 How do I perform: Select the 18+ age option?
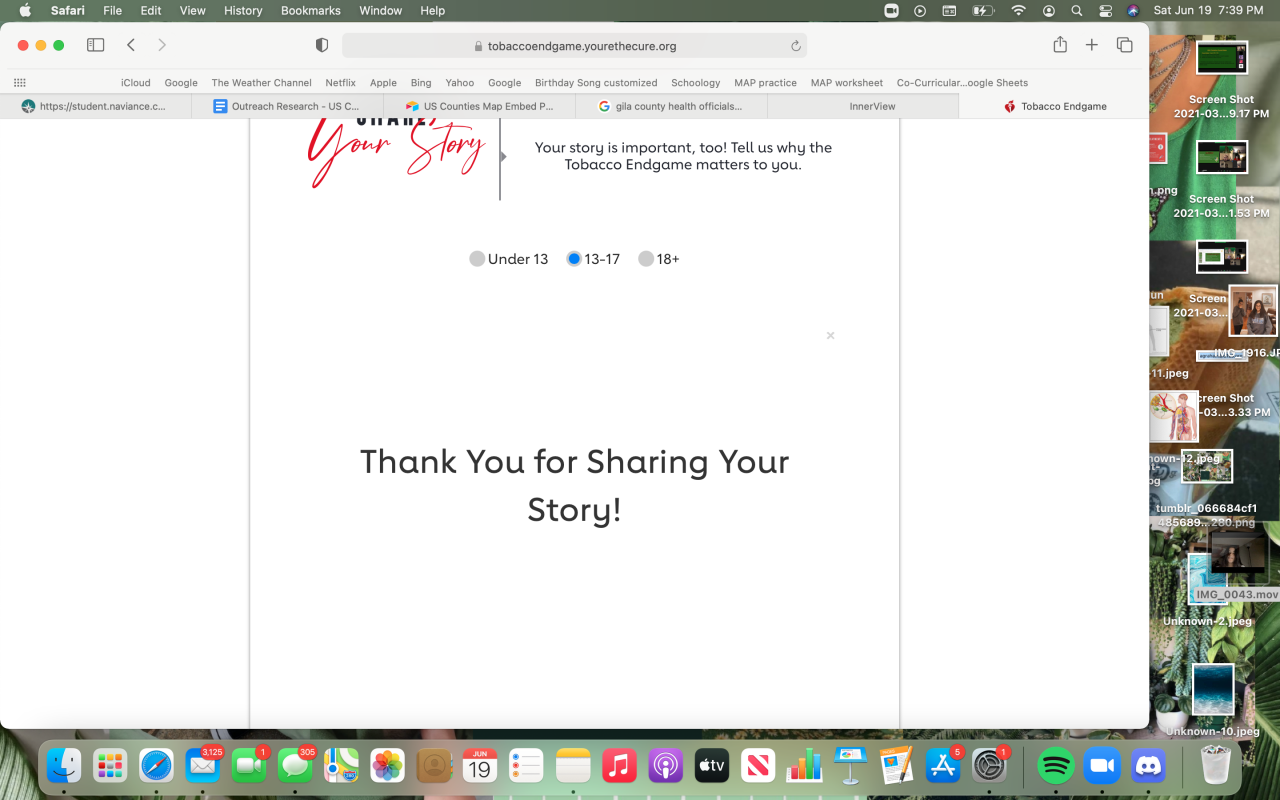click(x=646, y=259)
